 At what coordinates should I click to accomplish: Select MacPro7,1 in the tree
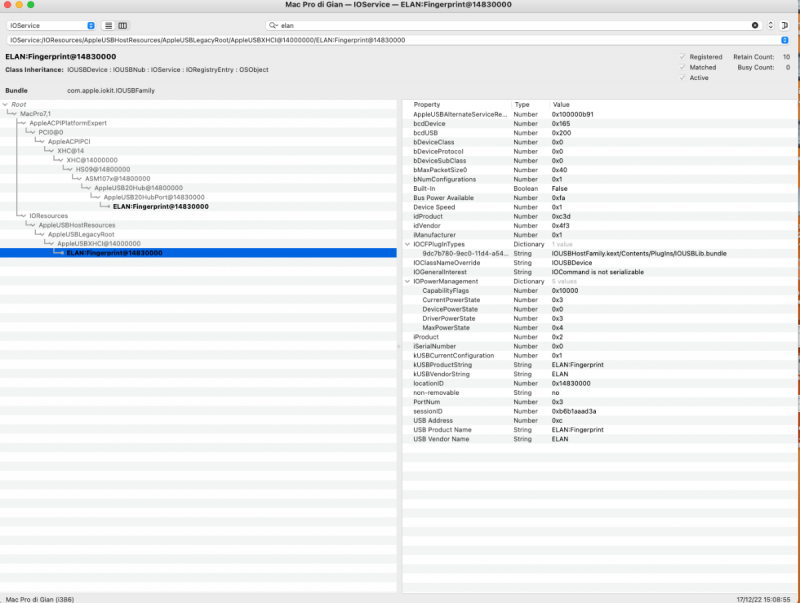pyautogui.click(x=35, y=114)
